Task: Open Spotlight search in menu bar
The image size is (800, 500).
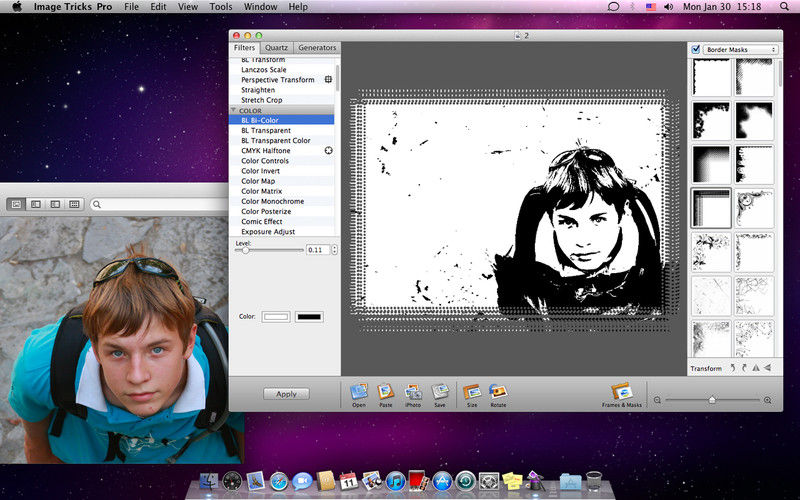Action: tap(786, 7)
